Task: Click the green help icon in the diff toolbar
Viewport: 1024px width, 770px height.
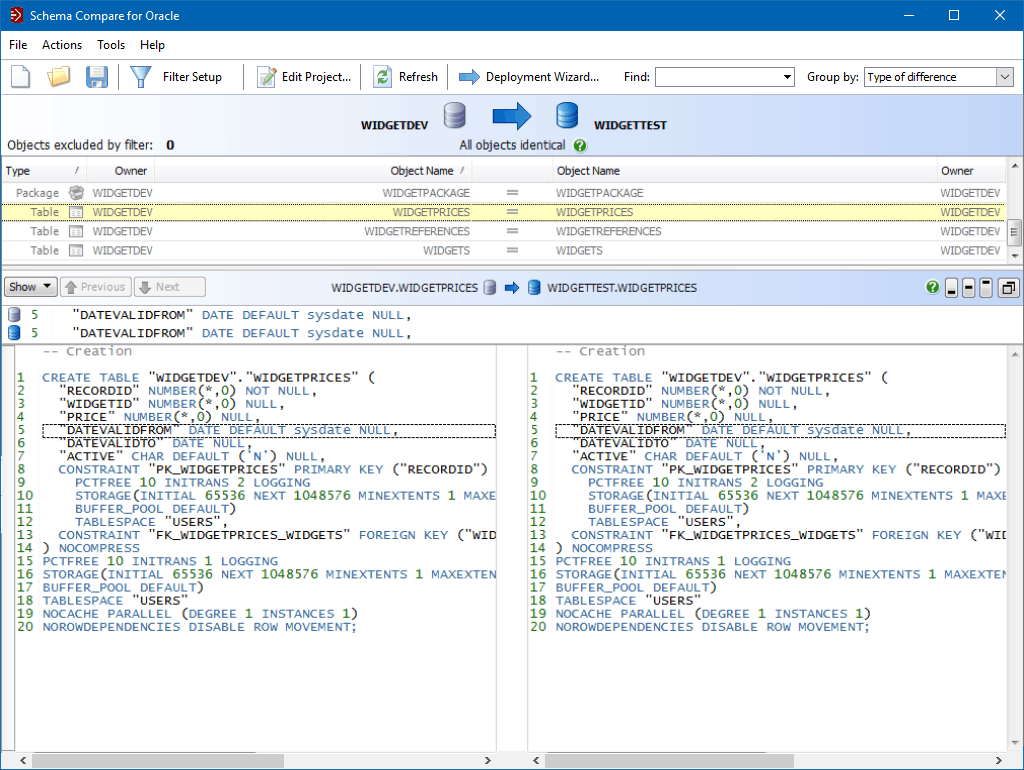Action: pos(931,287)
